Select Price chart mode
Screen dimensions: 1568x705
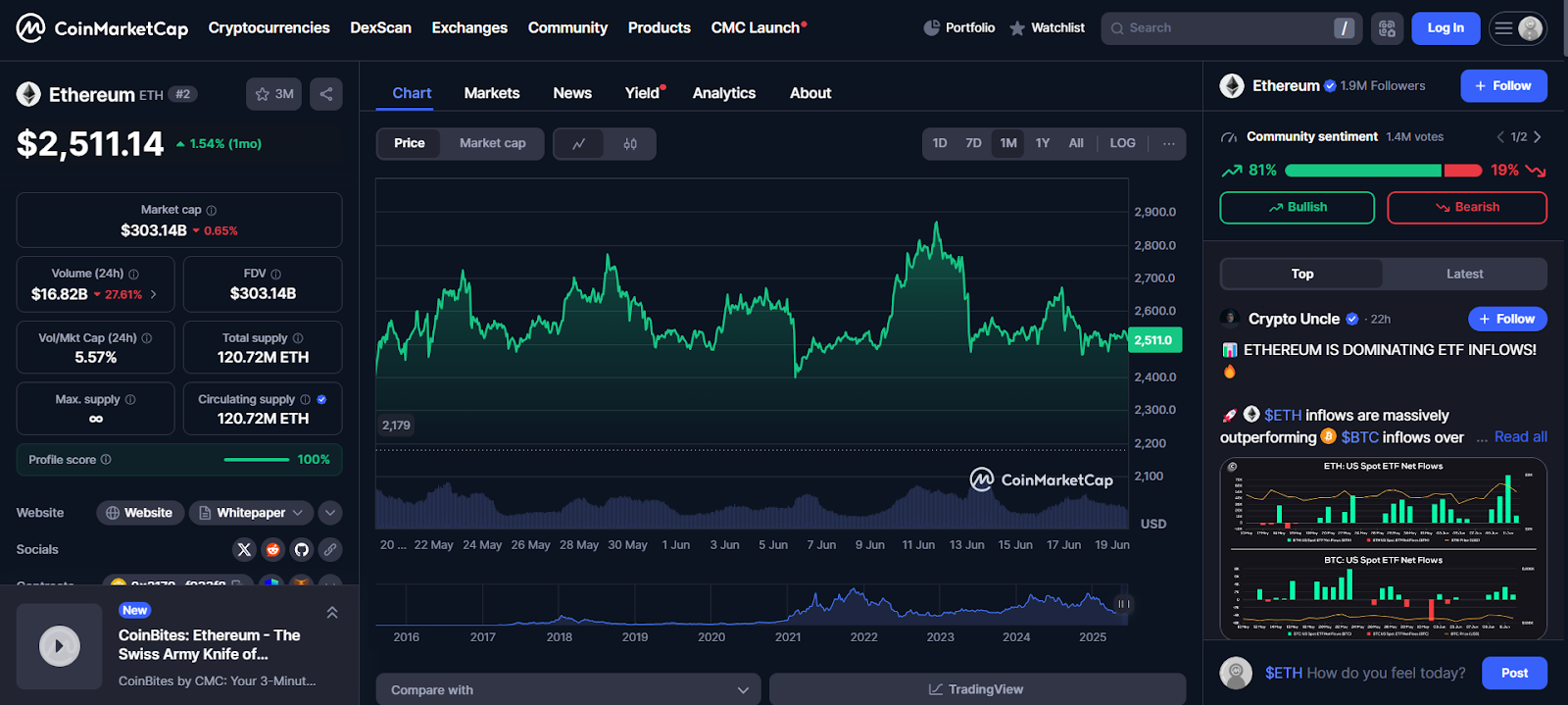tap(410, 143)
